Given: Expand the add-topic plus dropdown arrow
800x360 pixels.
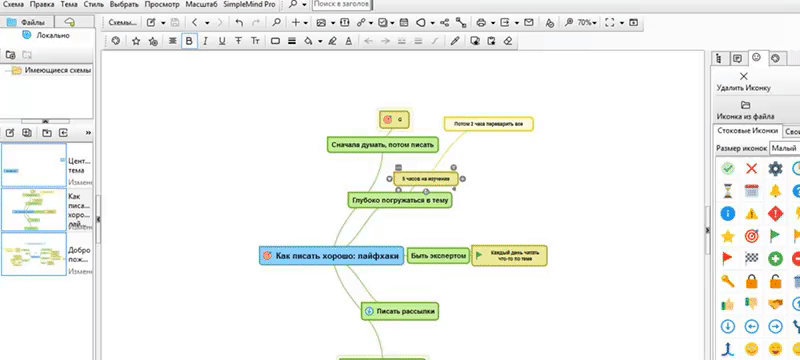Looking at the screenshot, I should pyautogui.click(x=306, y=23).
